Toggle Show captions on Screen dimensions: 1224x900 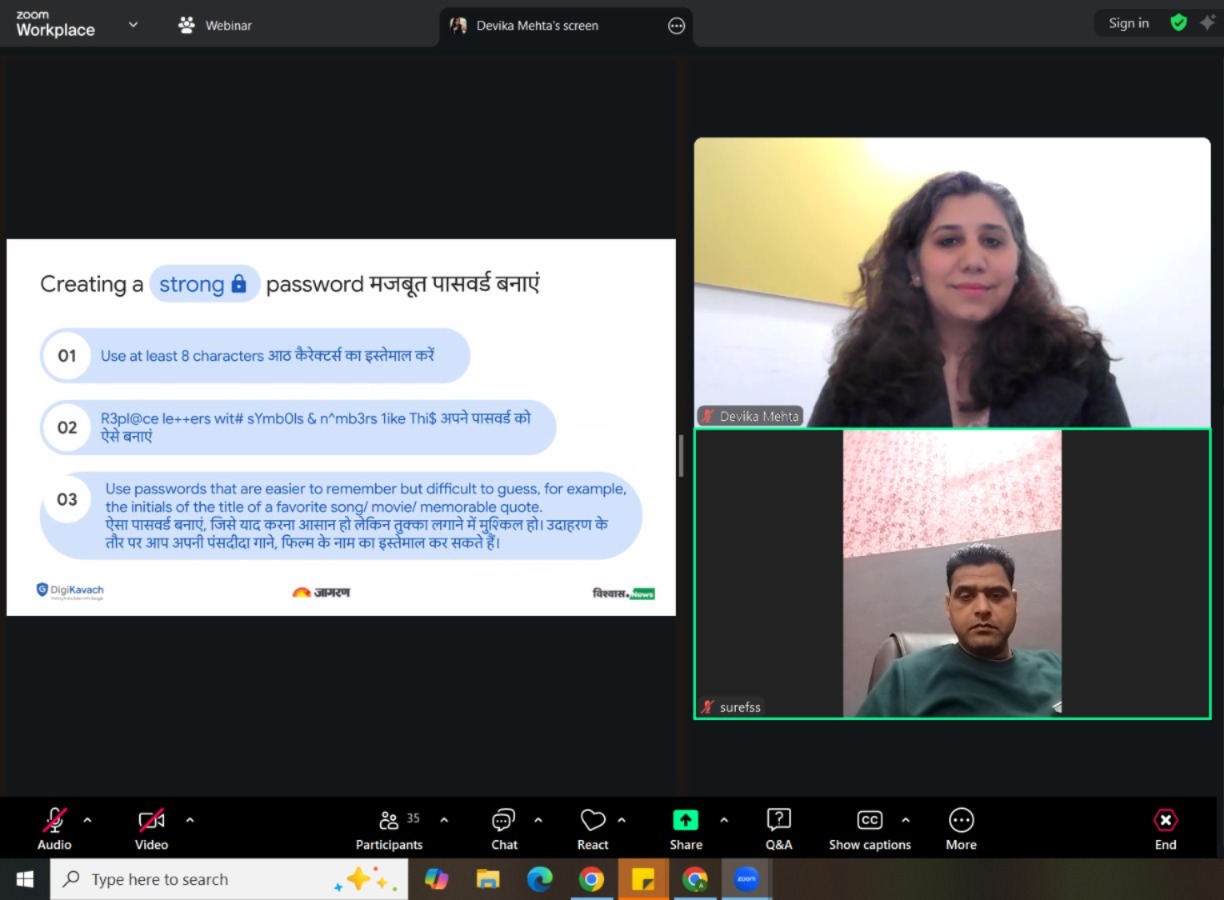[869, 830]
